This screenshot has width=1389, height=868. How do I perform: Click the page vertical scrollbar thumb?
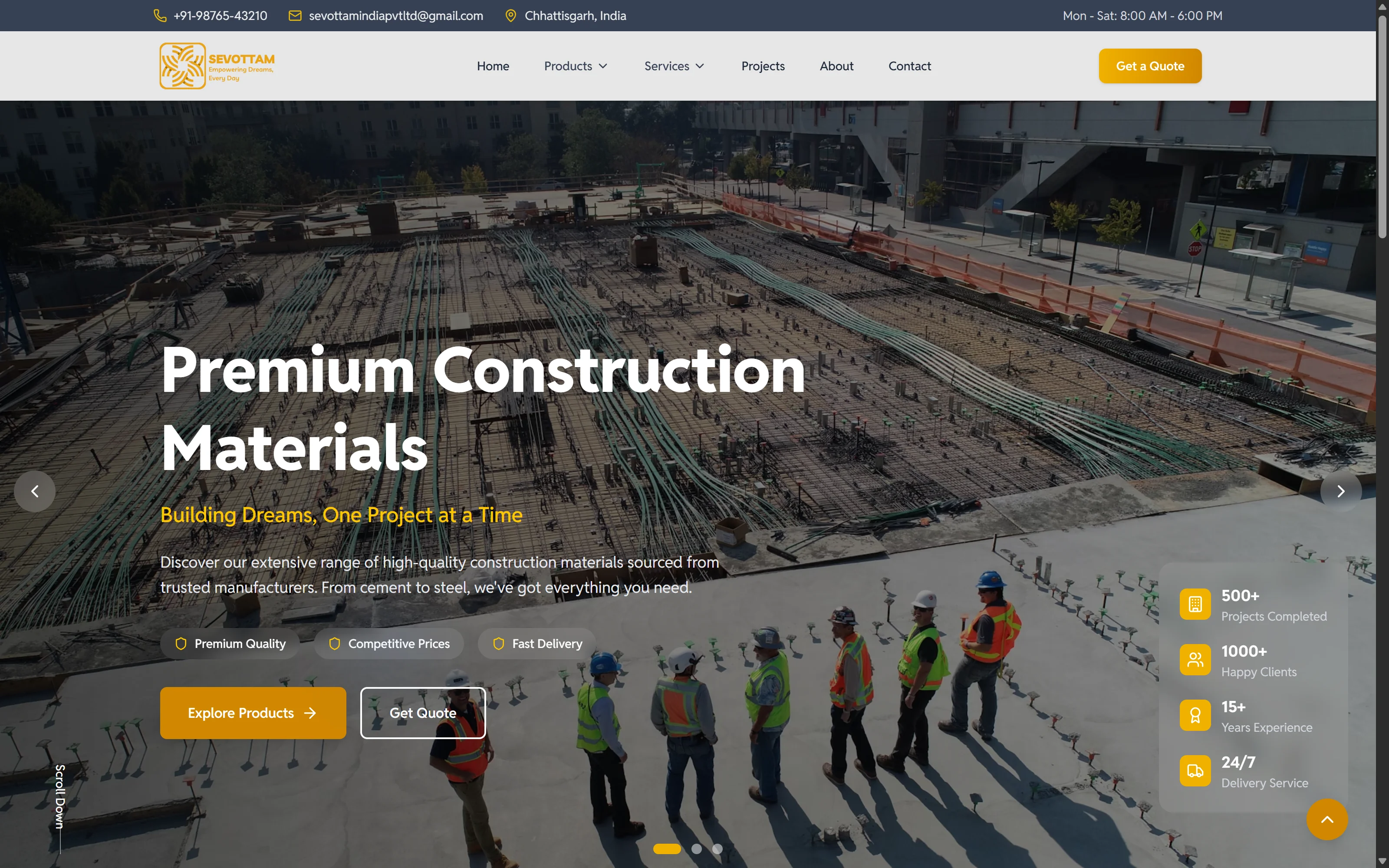pyautogui.click(x=1382, y=126)
